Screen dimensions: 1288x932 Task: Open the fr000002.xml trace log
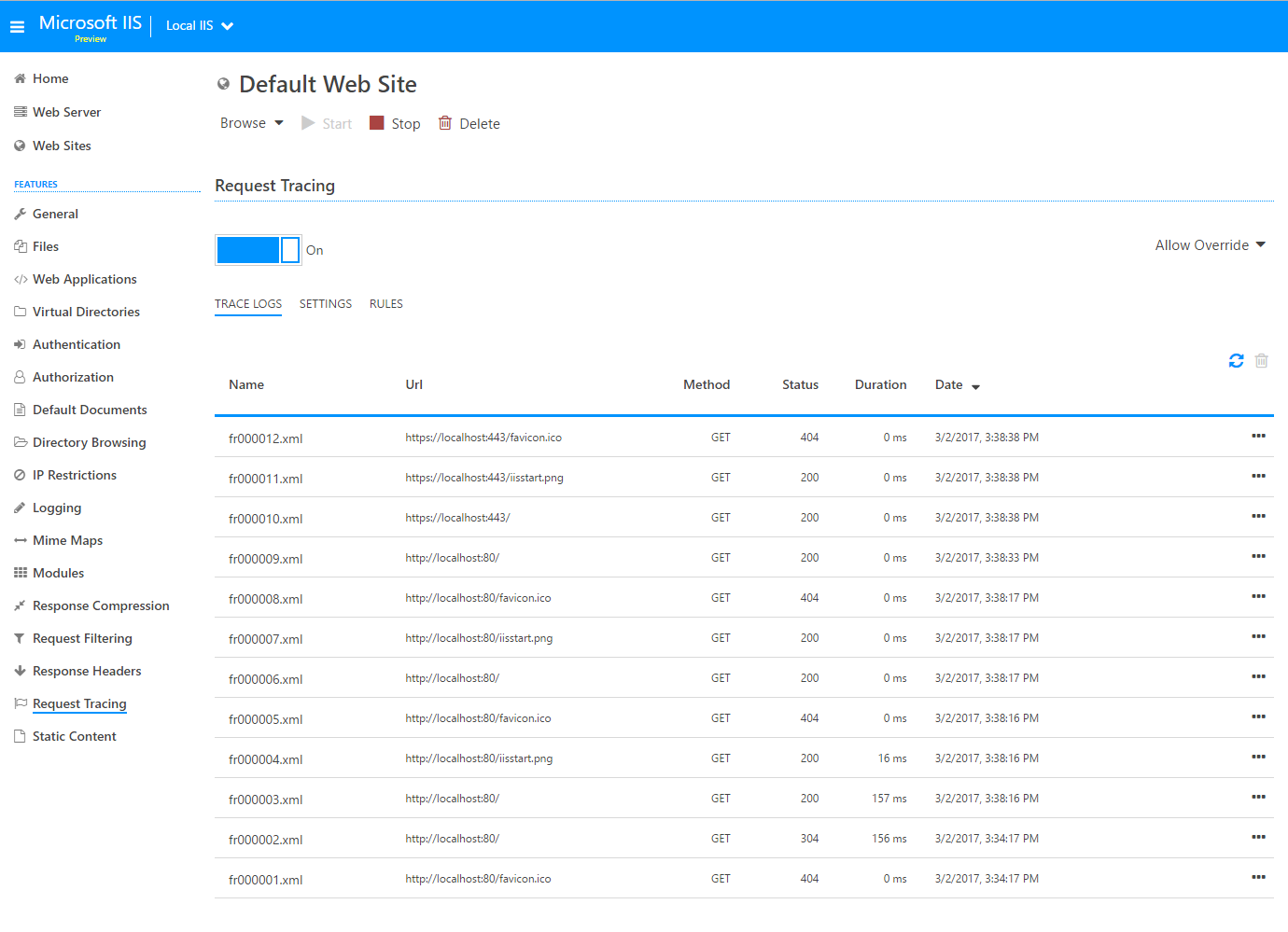265,840
